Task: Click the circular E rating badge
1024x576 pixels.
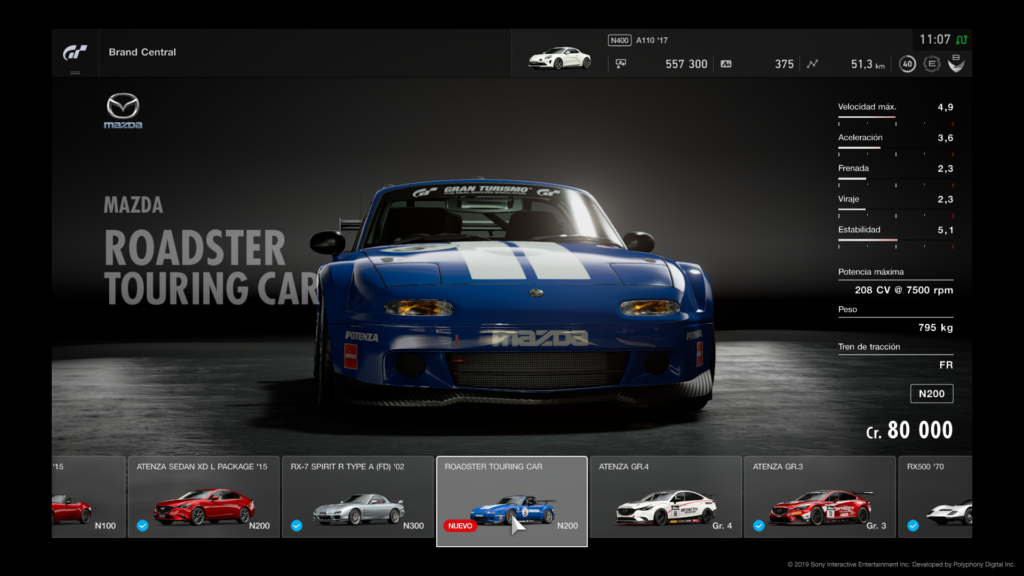Action: pyautogui.click(x=932, y=64)
